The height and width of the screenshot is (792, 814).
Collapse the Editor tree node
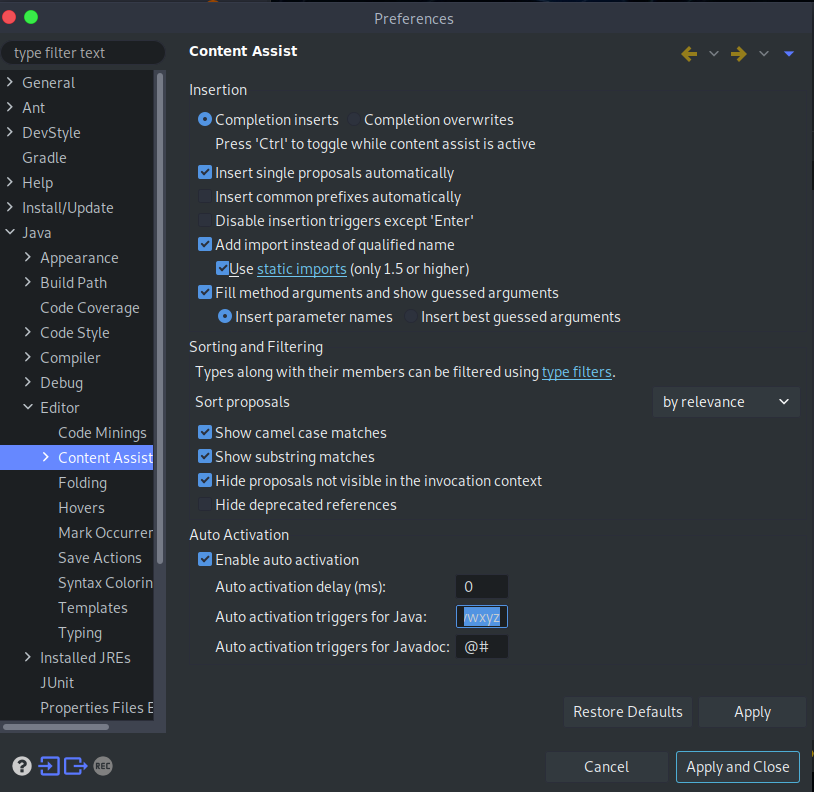click(28, 408)
